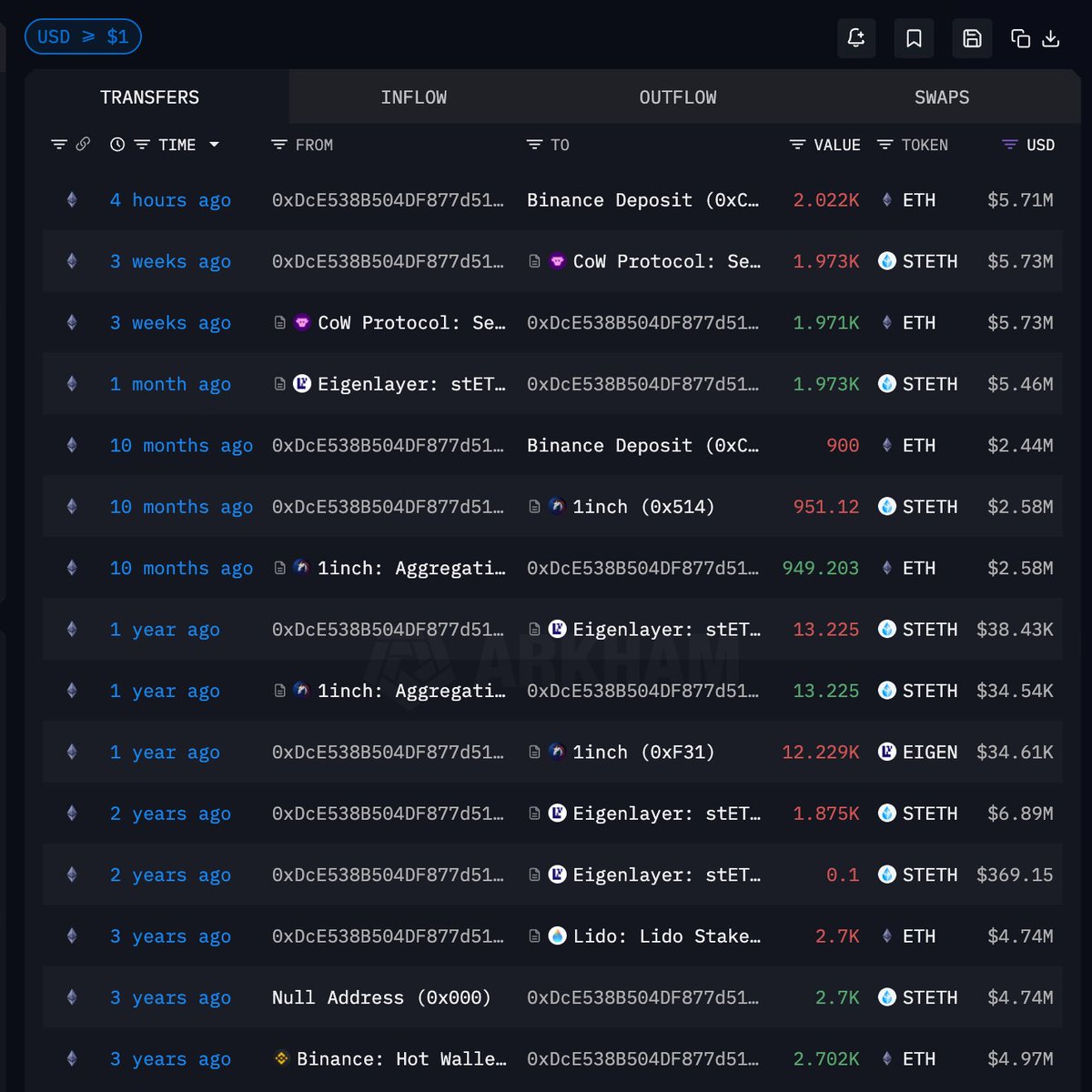Select the EIGEN token label
Viewport: 1092px width, 1092px height.
930,753
